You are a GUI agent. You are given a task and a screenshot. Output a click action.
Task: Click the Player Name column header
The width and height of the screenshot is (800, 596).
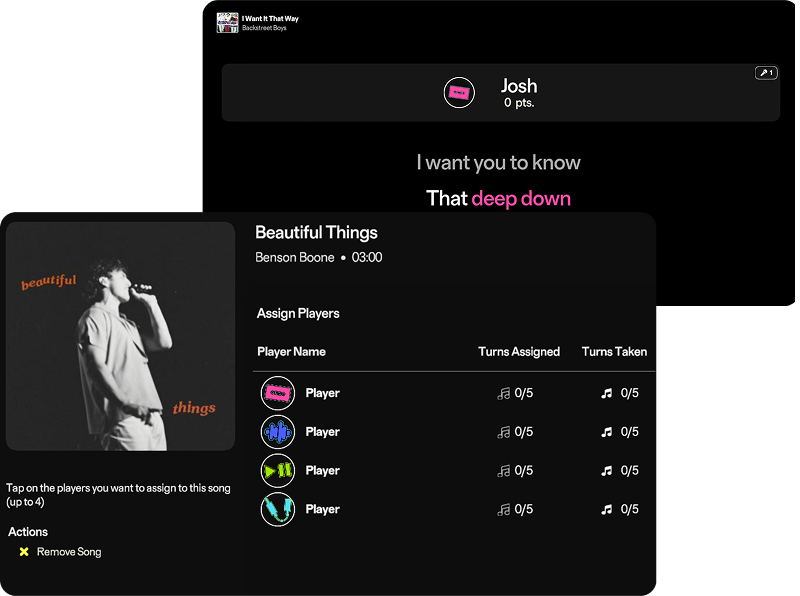tap(291, 352)
